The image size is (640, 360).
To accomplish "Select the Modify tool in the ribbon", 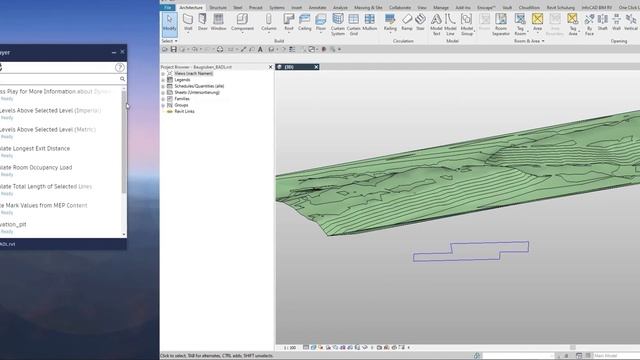I will point(169,24).
